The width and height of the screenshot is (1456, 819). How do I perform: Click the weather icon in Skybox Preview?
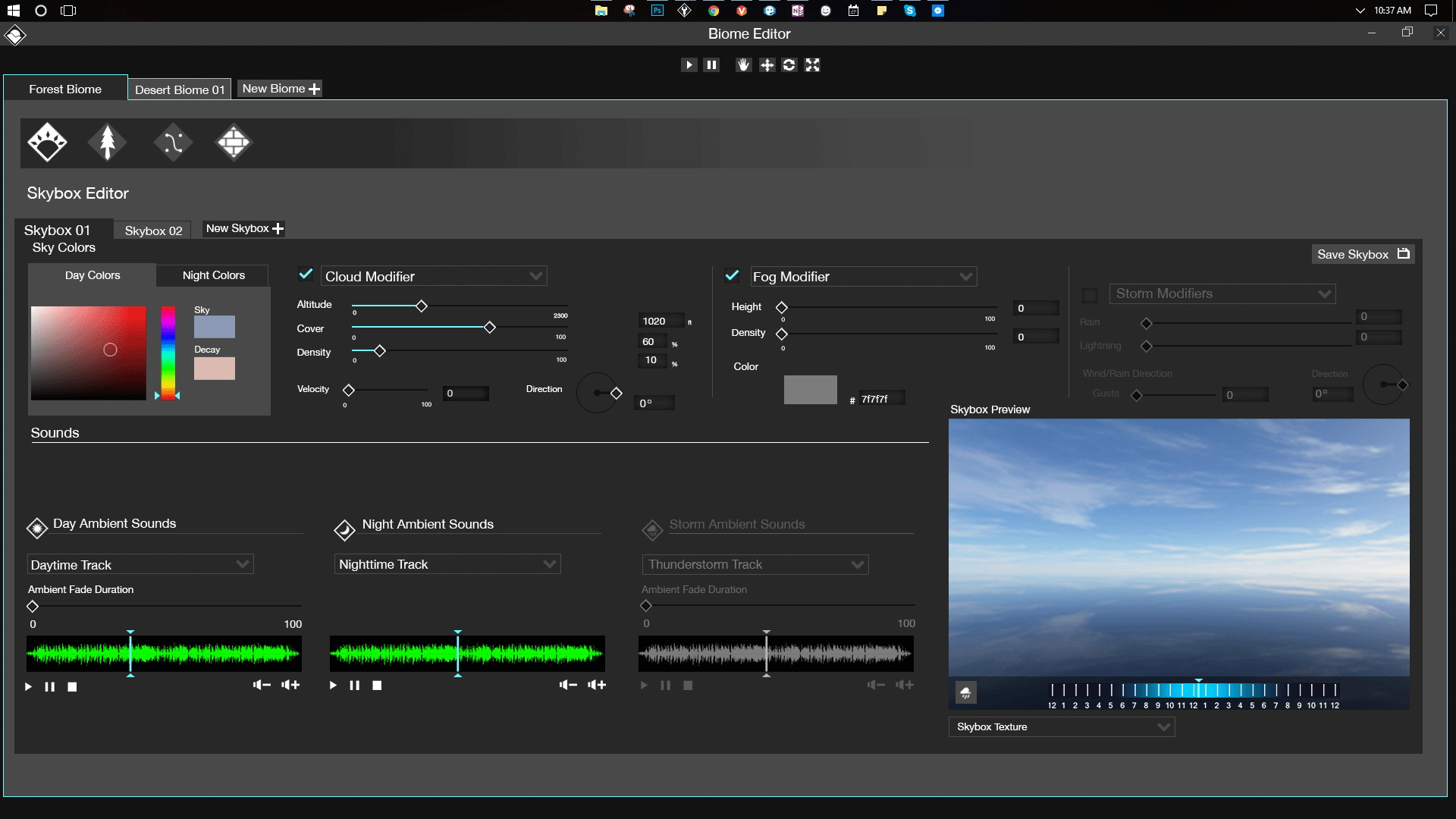click(965, 692)
